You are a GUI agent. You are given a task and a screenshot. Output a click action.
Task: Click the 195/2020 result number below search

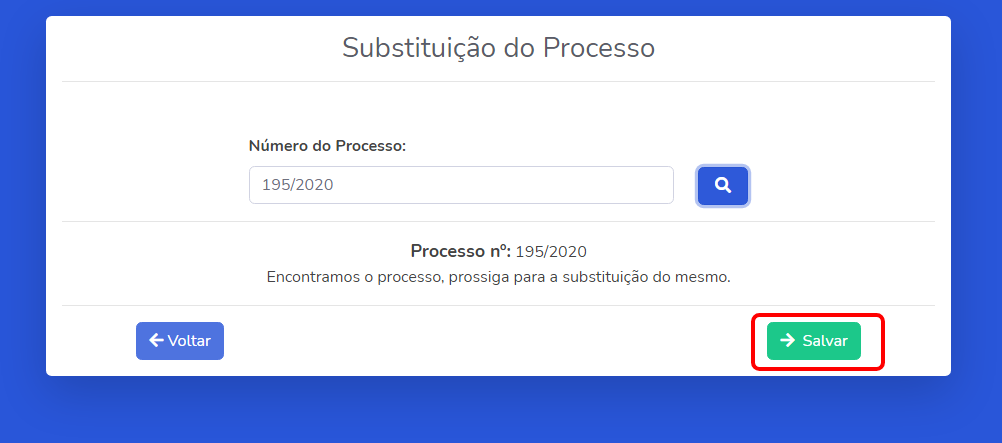click(551, 251)
